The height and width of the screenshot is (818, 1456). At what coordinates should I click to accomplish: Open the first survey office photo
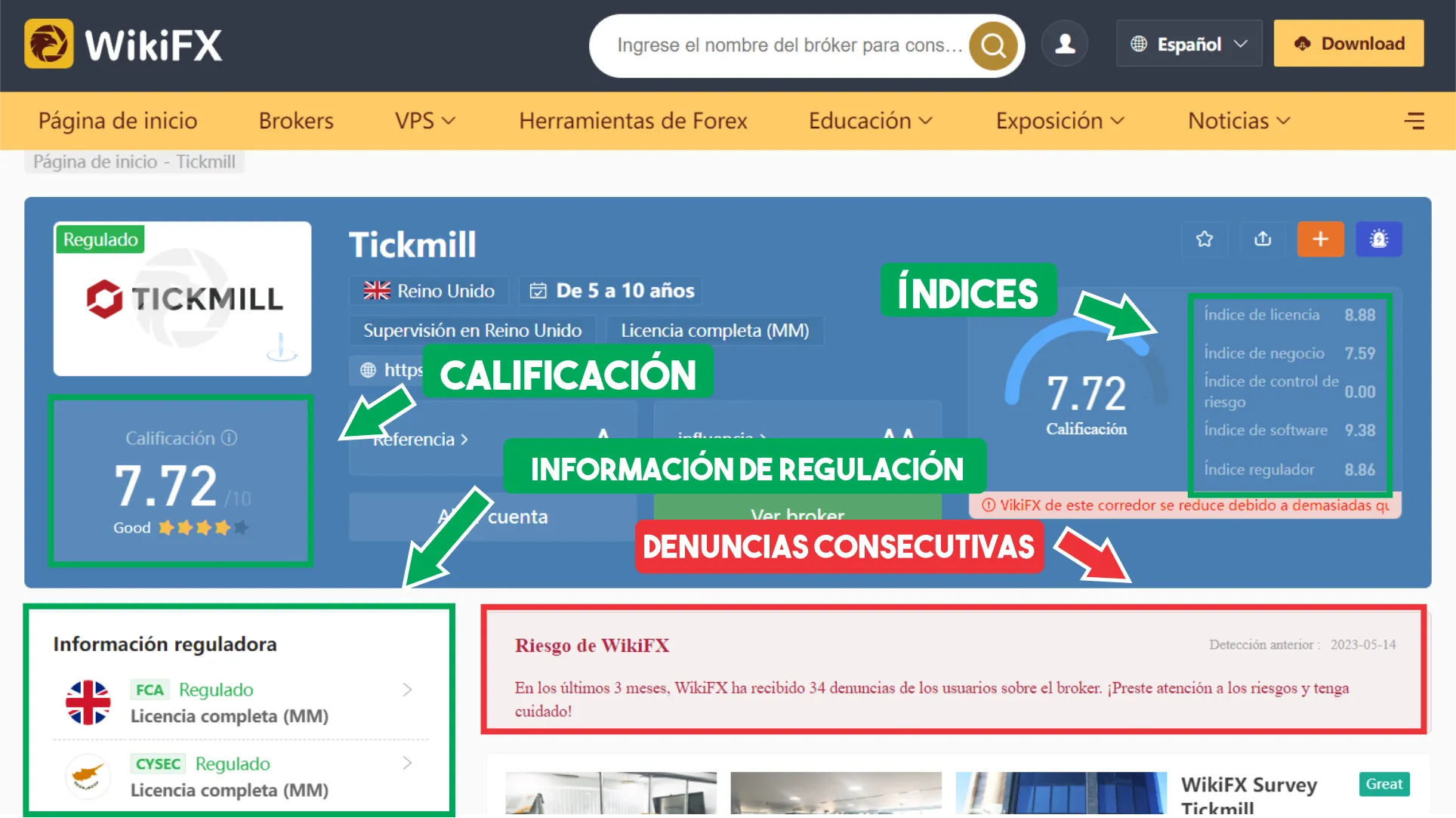611,793
